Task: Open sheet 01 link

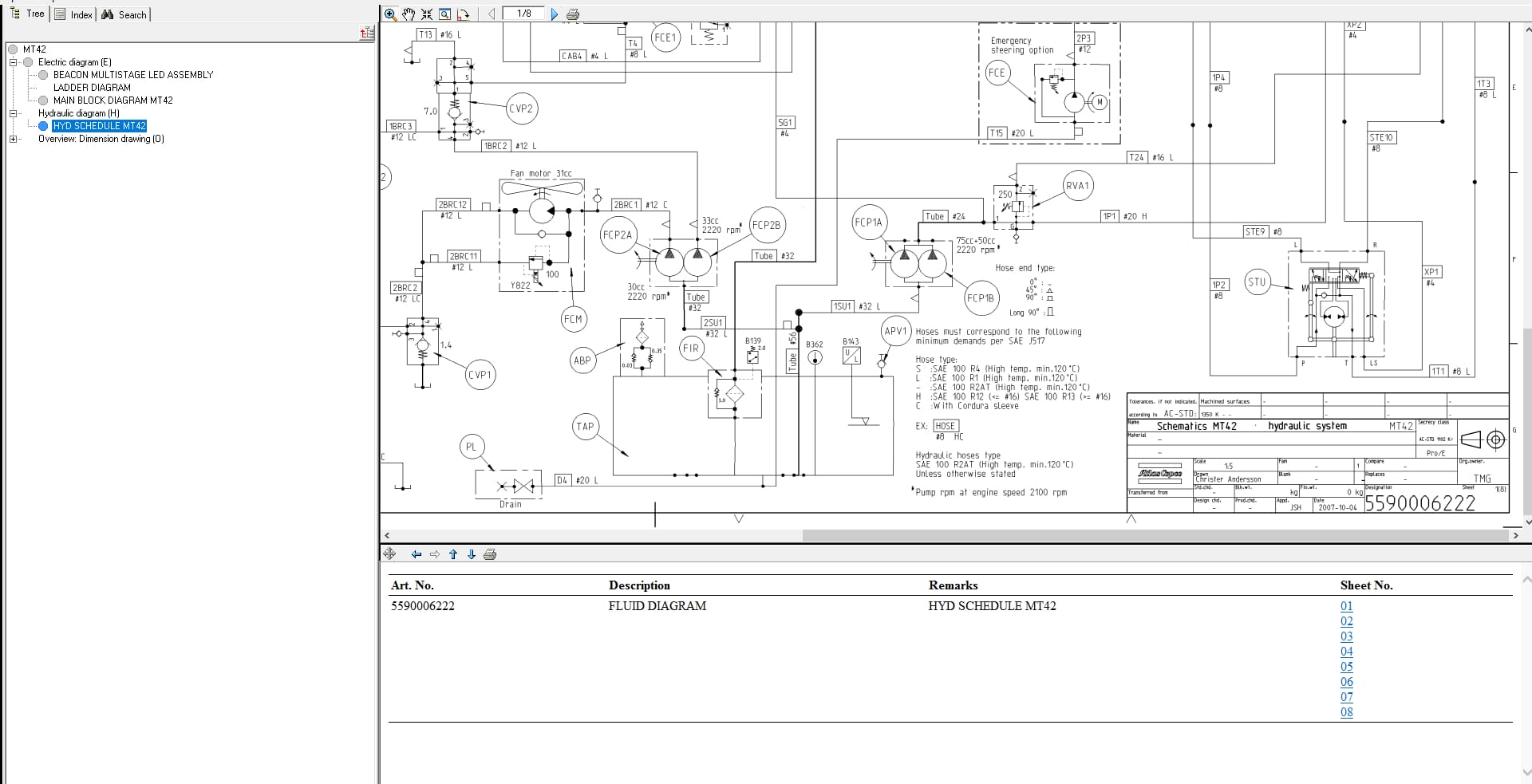Action: (1347, 606)
